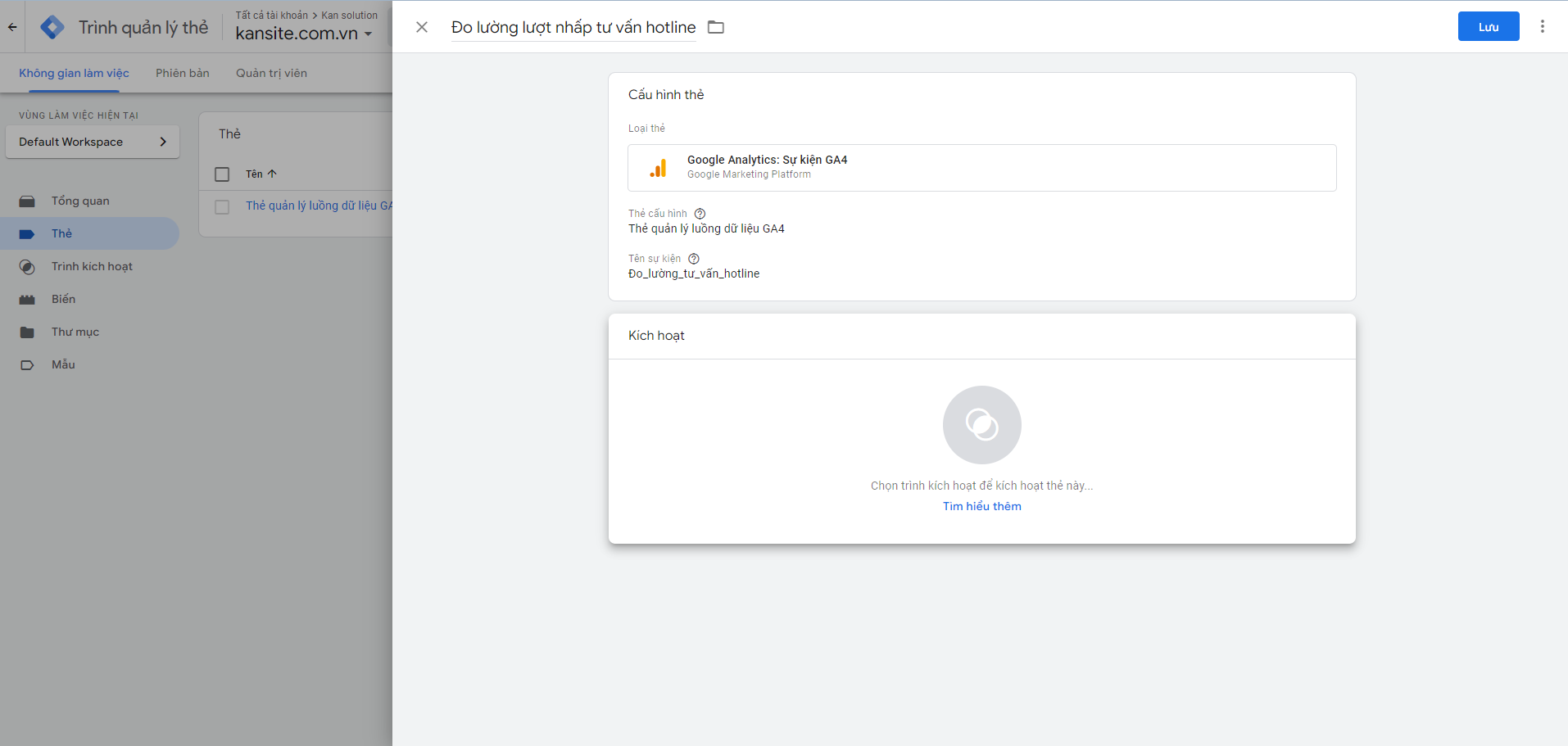This screenshot has width=1568, height=746.
Task: Switch to Phiên bản tab
Action: click(183, 73)
